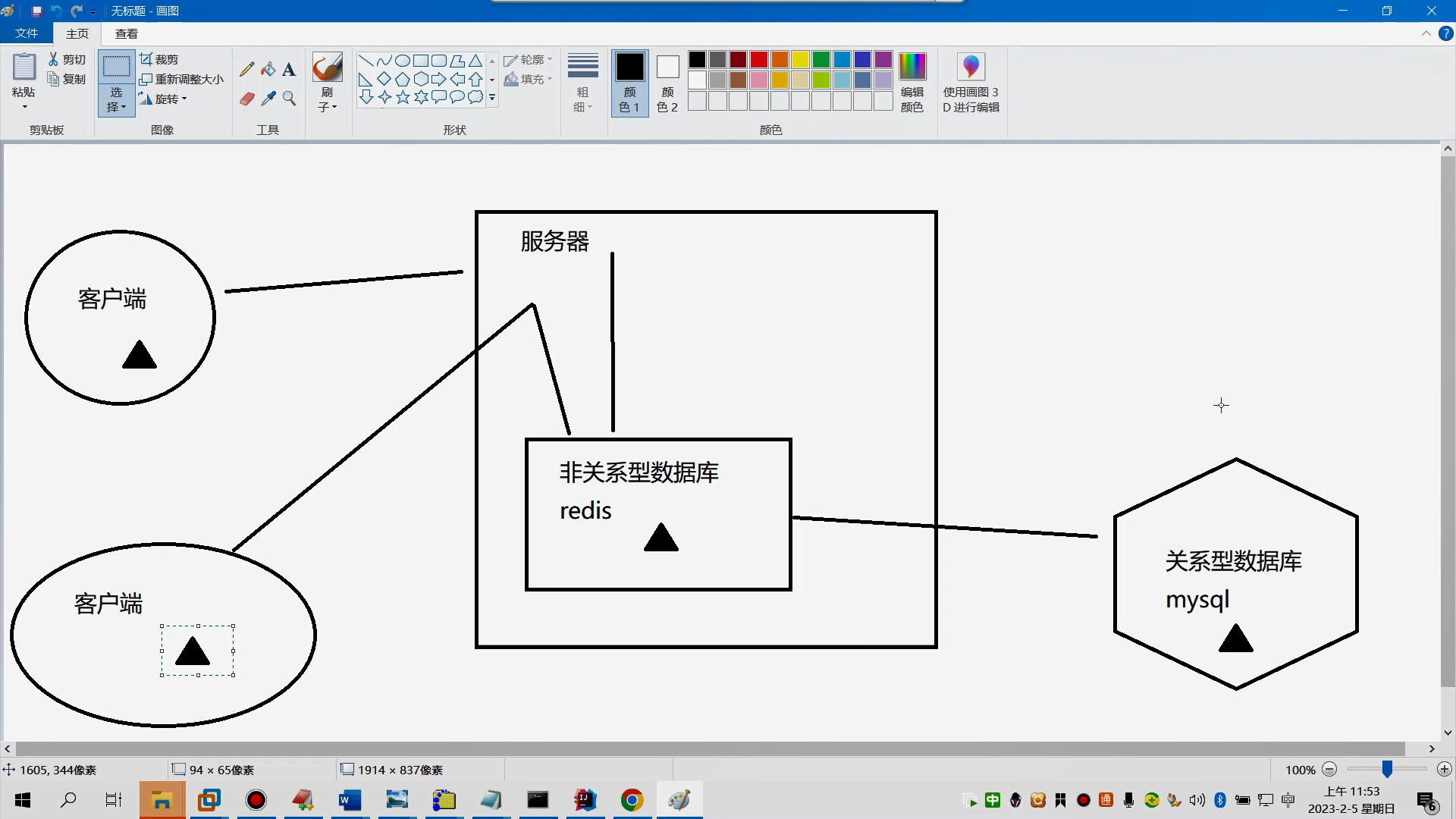
Task: Select the Fill with color bucket tool
Action: pyautogui.click(x=268, y=69)
